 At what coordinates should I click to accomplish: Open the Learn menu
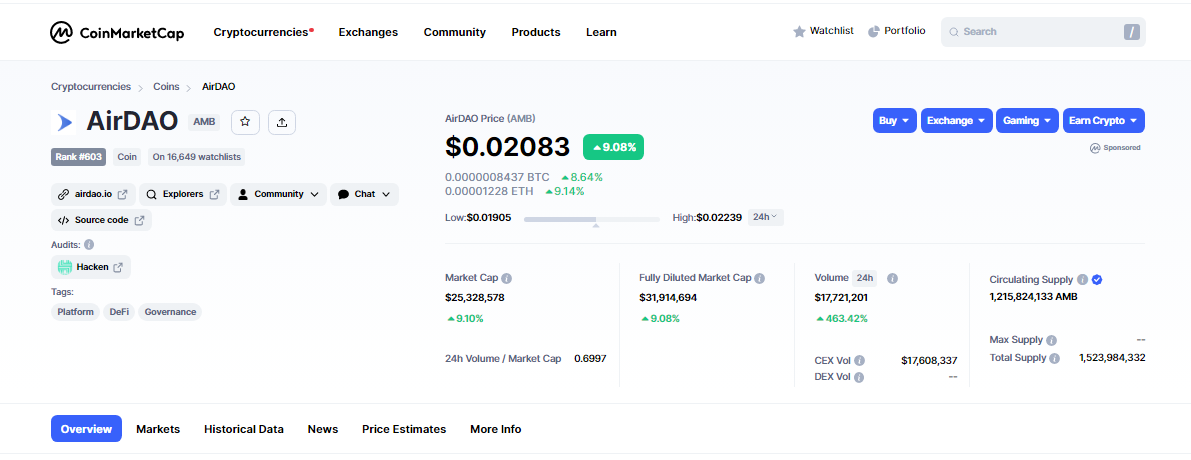click(602, 32)
